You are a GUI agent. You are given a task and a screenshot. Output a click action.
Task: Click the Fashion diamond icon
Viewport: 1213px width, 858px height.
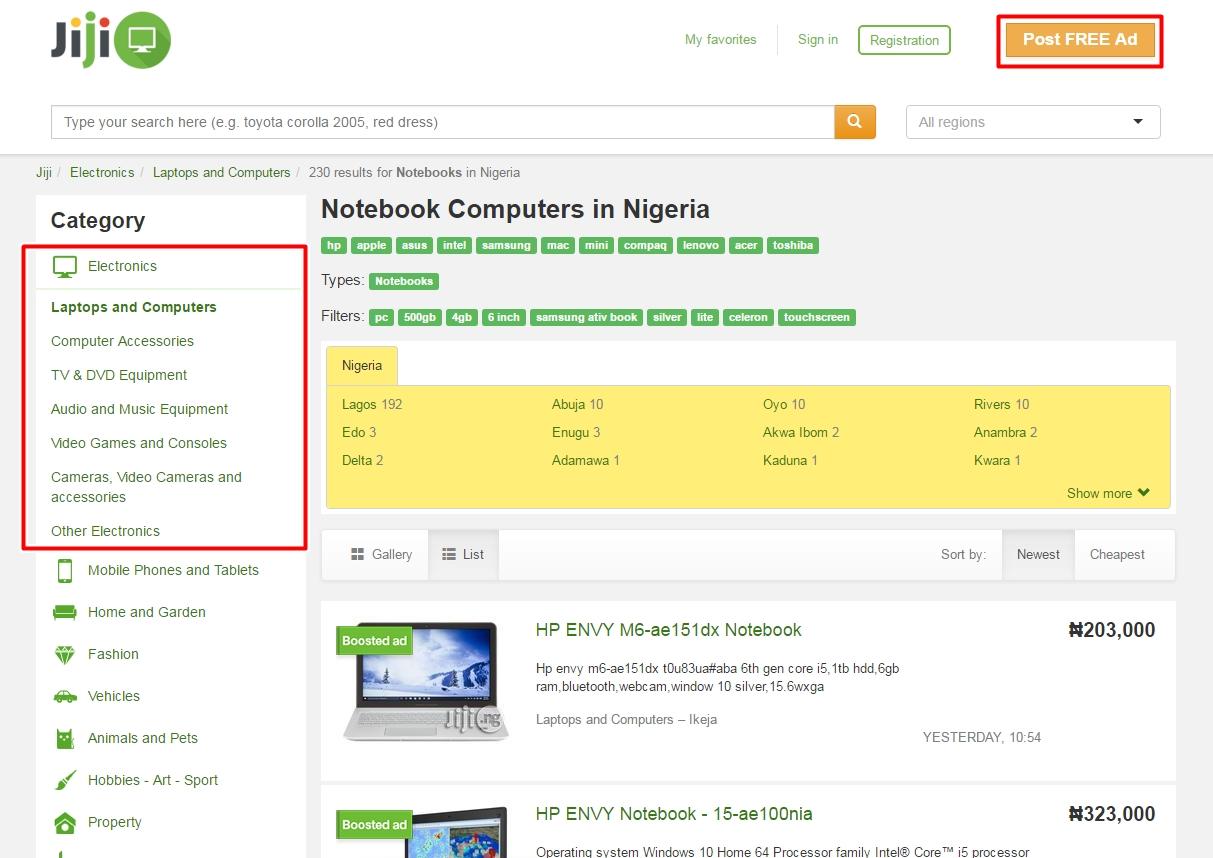click(x=65, y=654)
